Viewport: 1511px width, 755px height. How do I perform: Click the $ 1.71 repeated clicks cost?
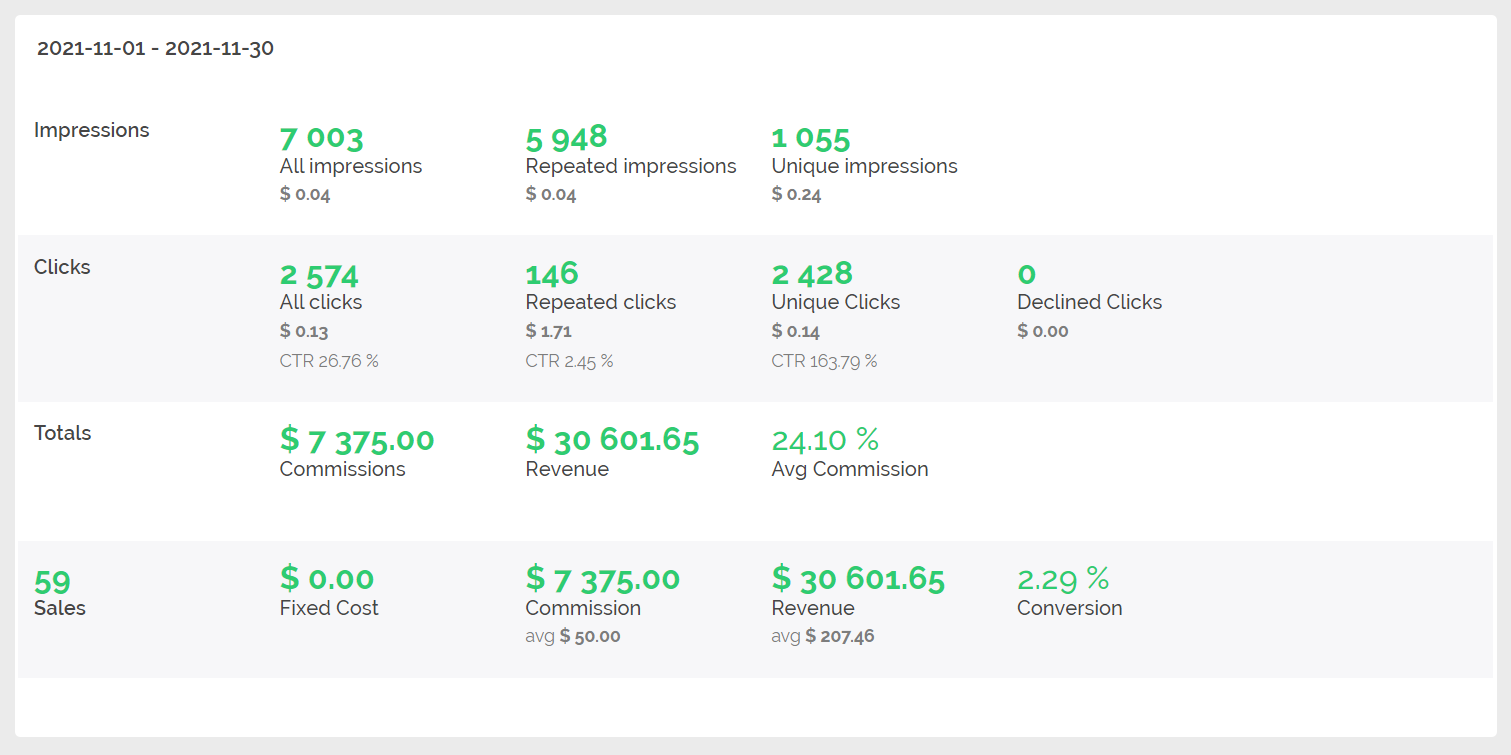(x=549, y=331)
